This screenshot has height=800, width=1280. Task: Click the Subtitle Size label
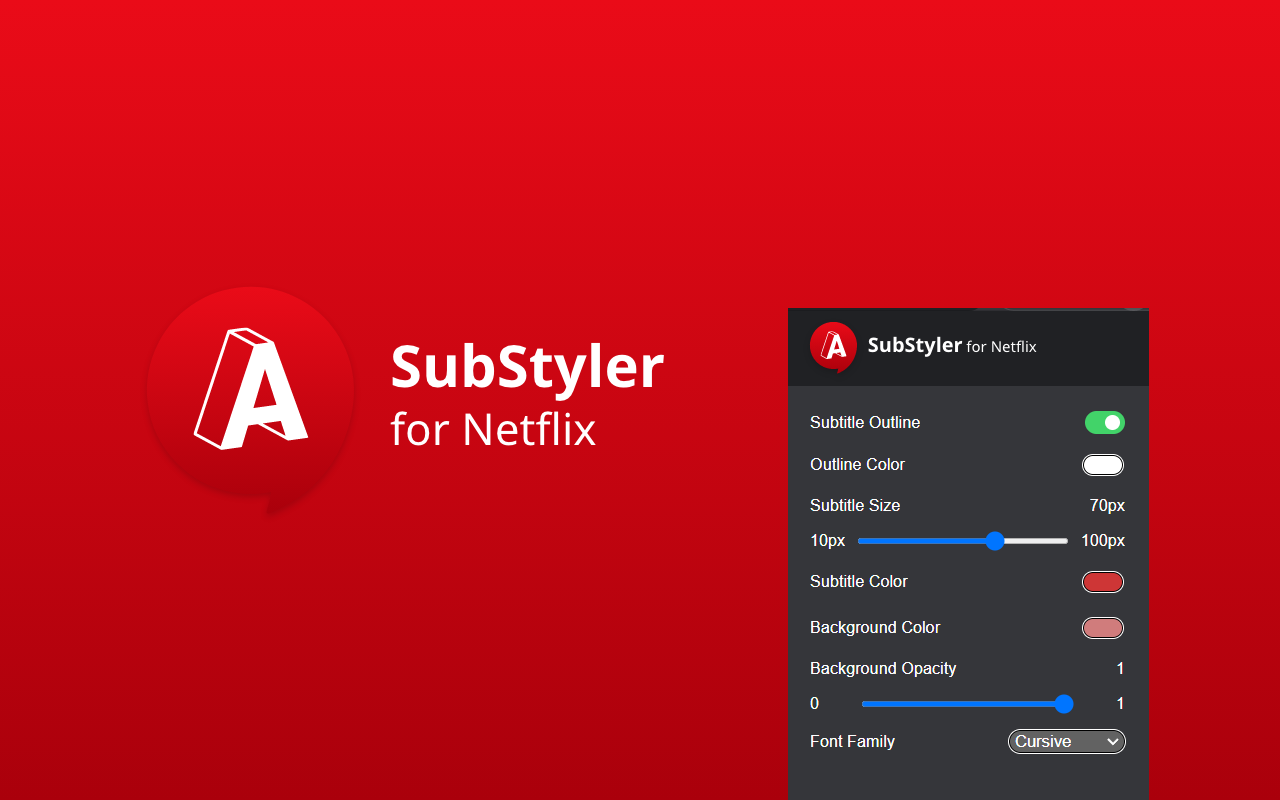[855, 505]
